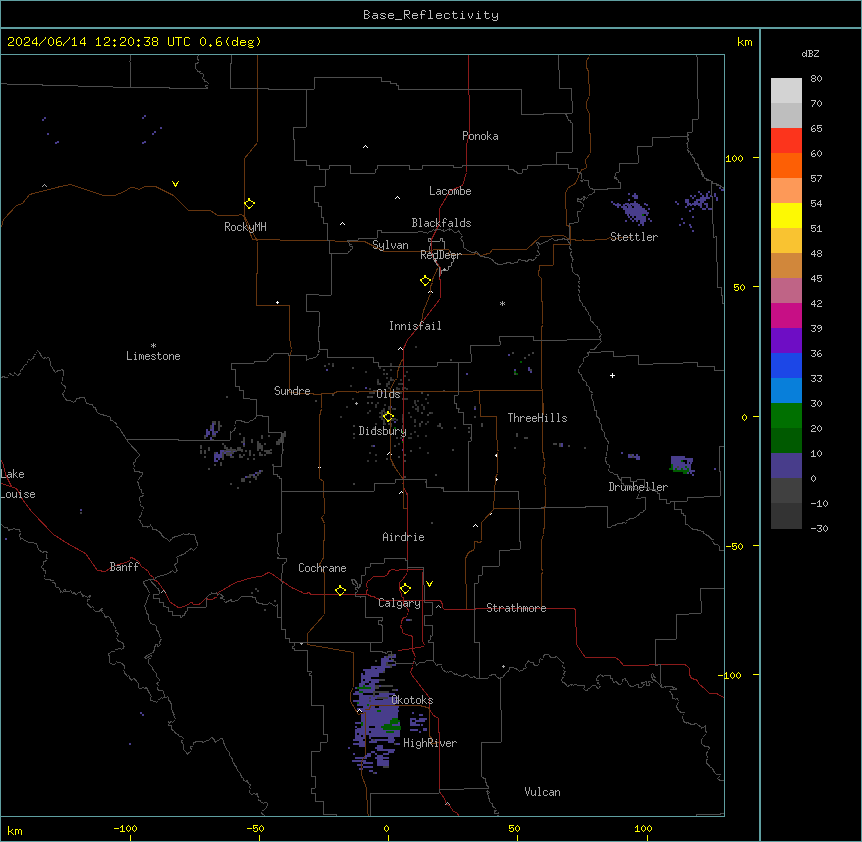The image size is (862, 842).
Task: Click the yellow V marker northwest of RockyMH
Action: 175,184
